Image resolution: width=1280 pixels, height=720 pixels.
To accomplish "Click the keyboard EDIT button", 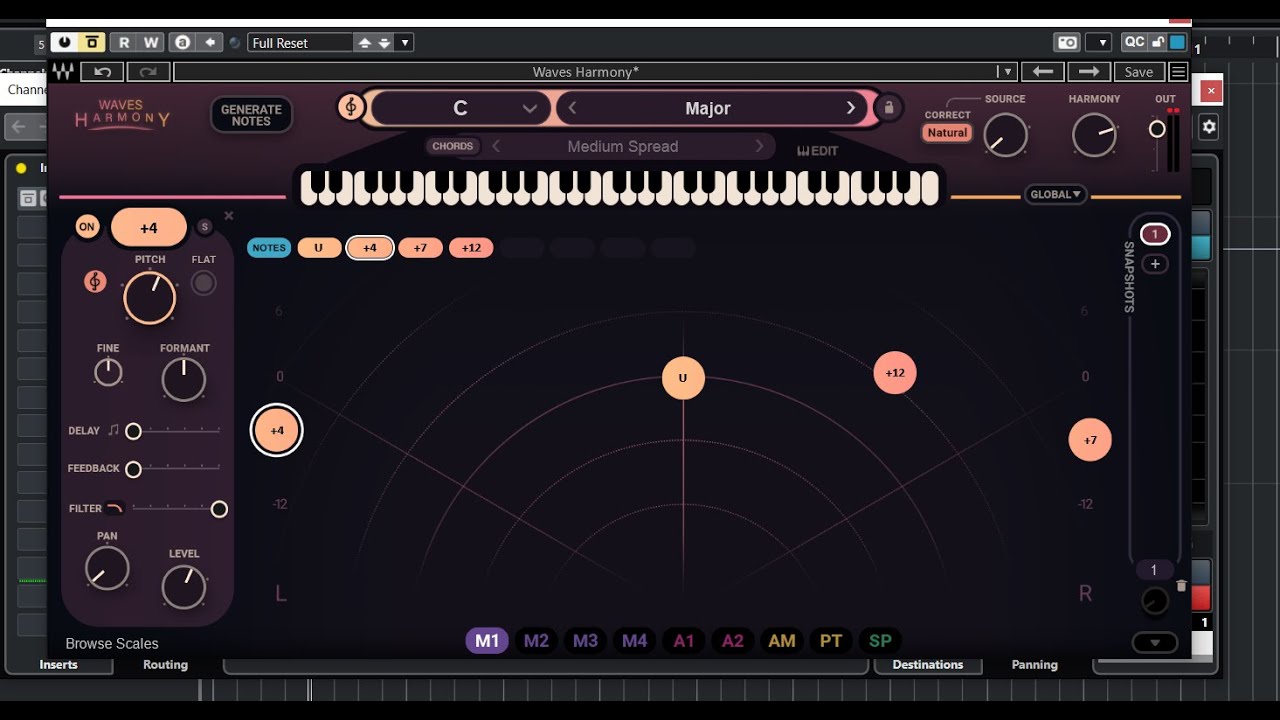I will point(817,151).
